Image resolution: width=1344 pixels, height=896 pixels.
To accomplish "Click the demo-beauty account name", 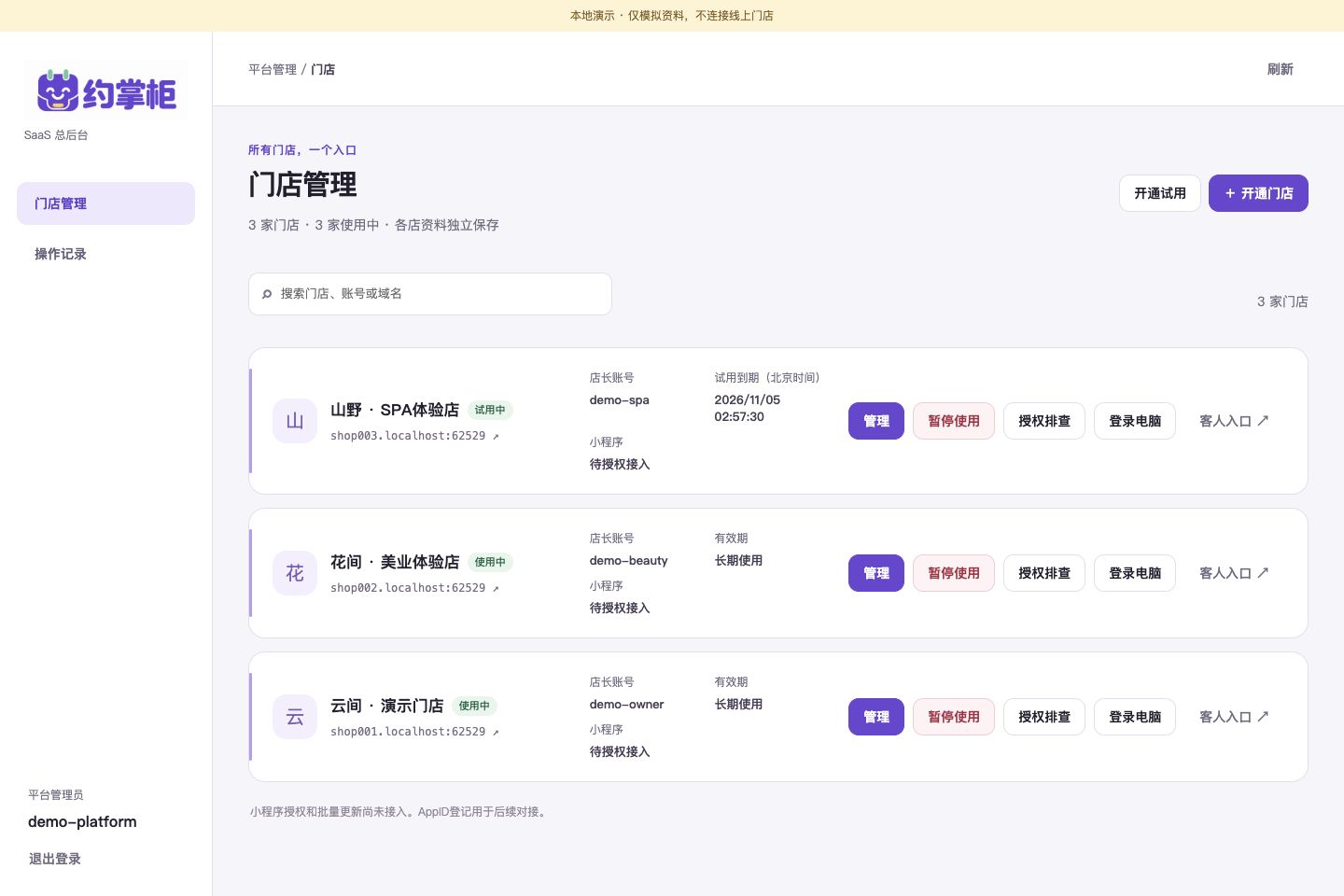I will click(629, 561).
